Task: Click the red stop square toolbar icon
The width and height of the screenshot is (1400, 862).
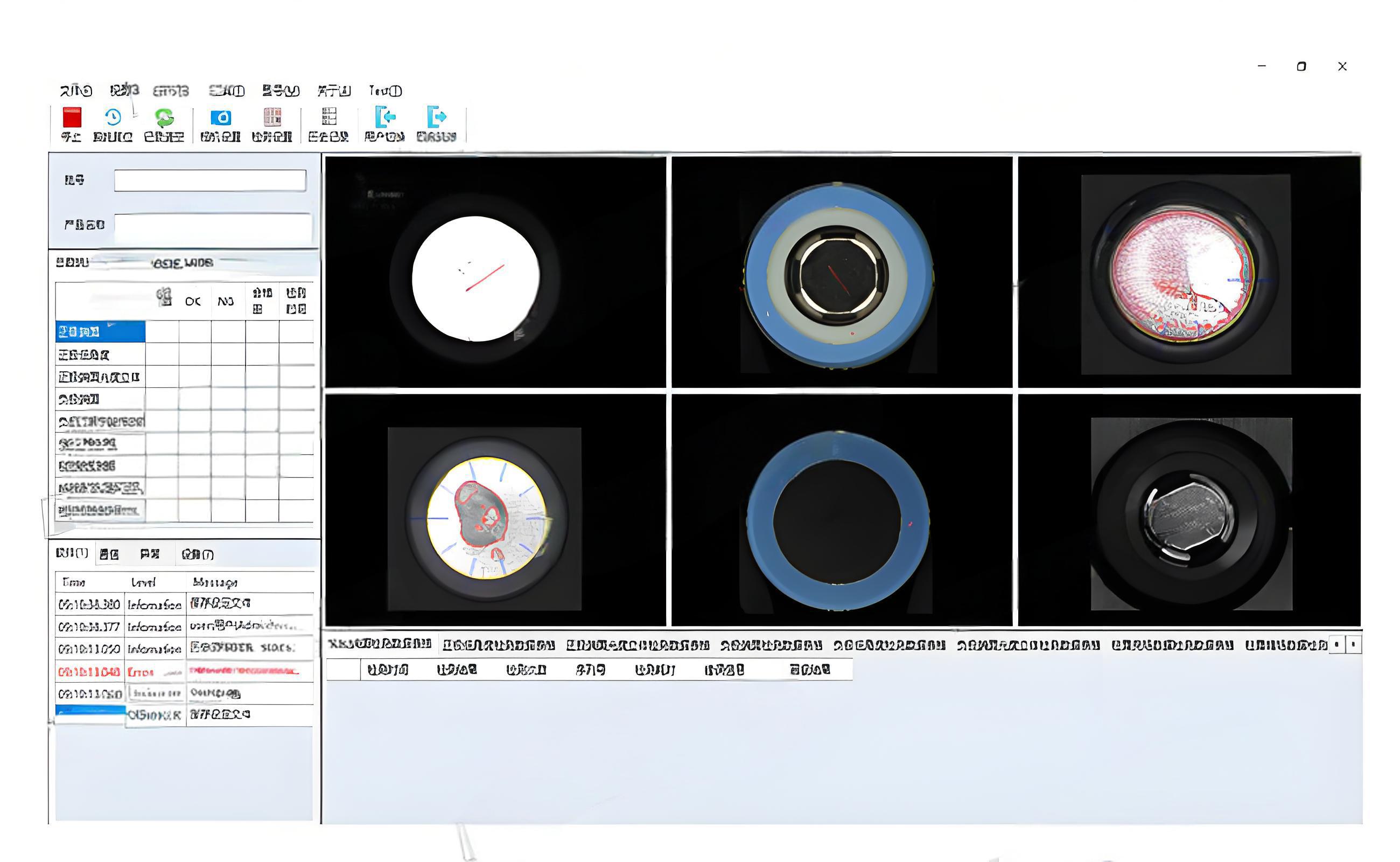Action: click(x=72, y=117)
